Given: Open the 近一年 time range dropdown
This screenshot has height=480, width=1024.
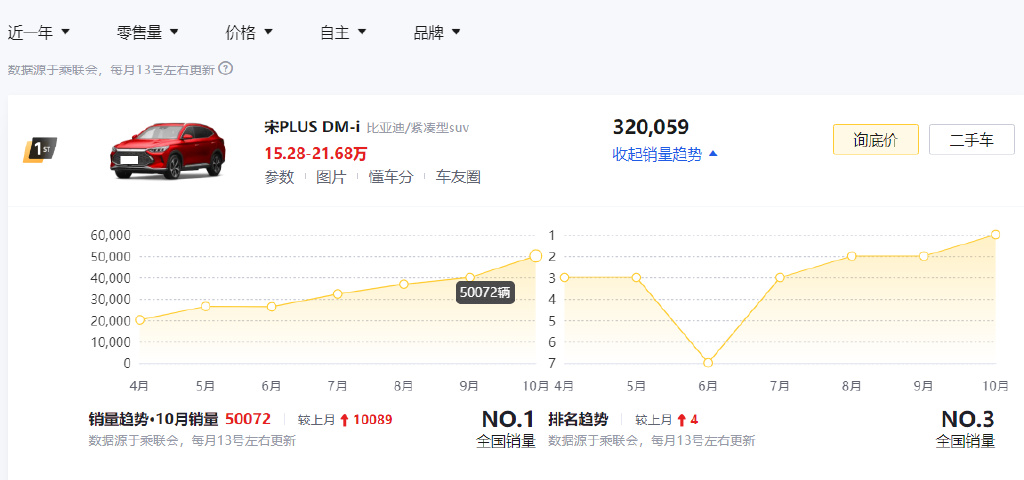Looking at the screenshot, I should click(x=39, y=33).
